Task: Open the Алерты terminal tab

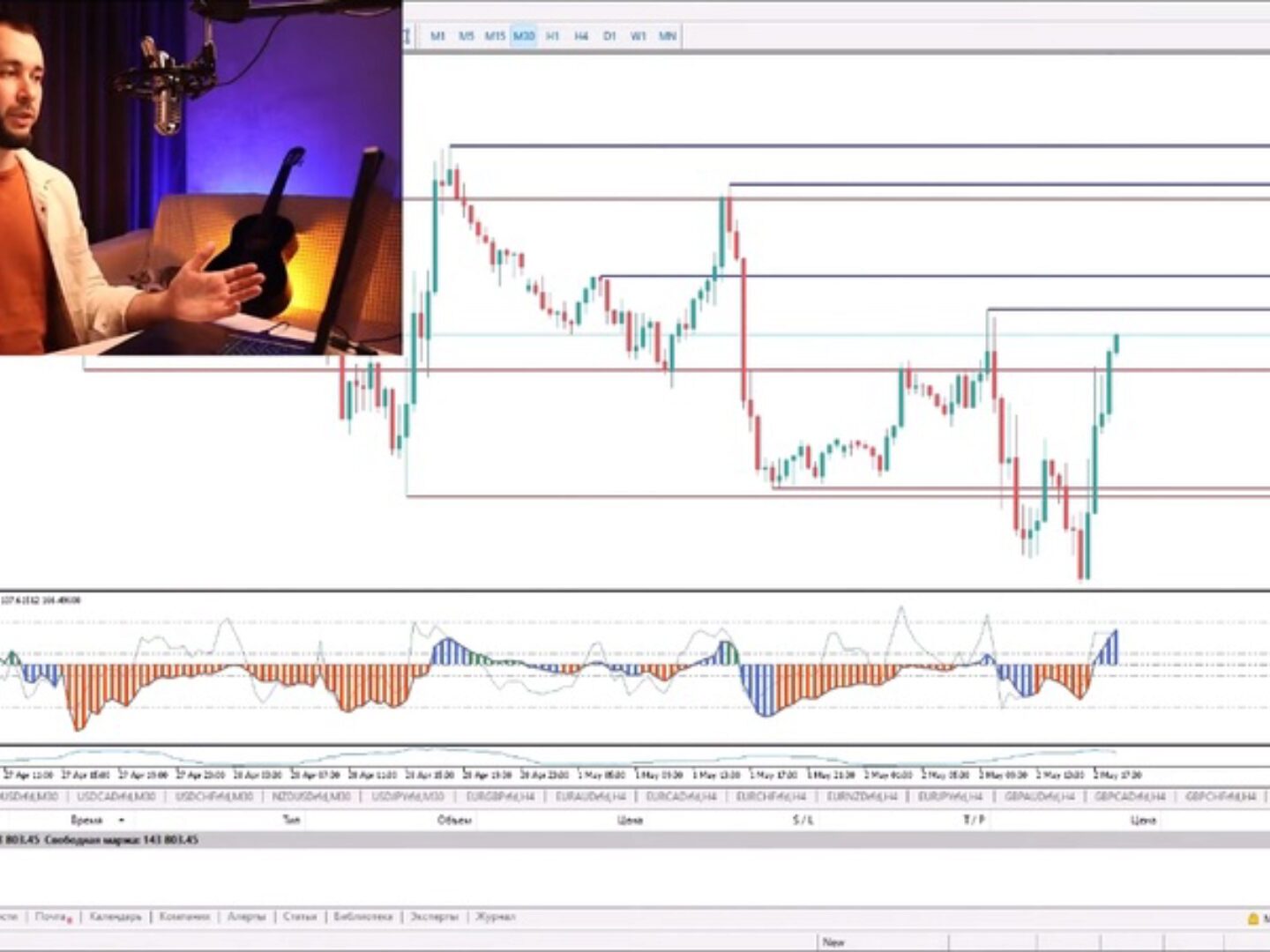Action: click(246, 917)
